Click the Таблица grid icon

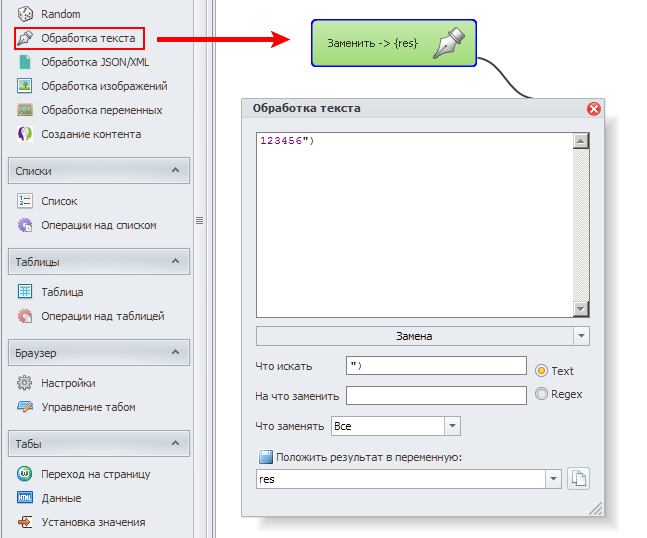[25, 292]
